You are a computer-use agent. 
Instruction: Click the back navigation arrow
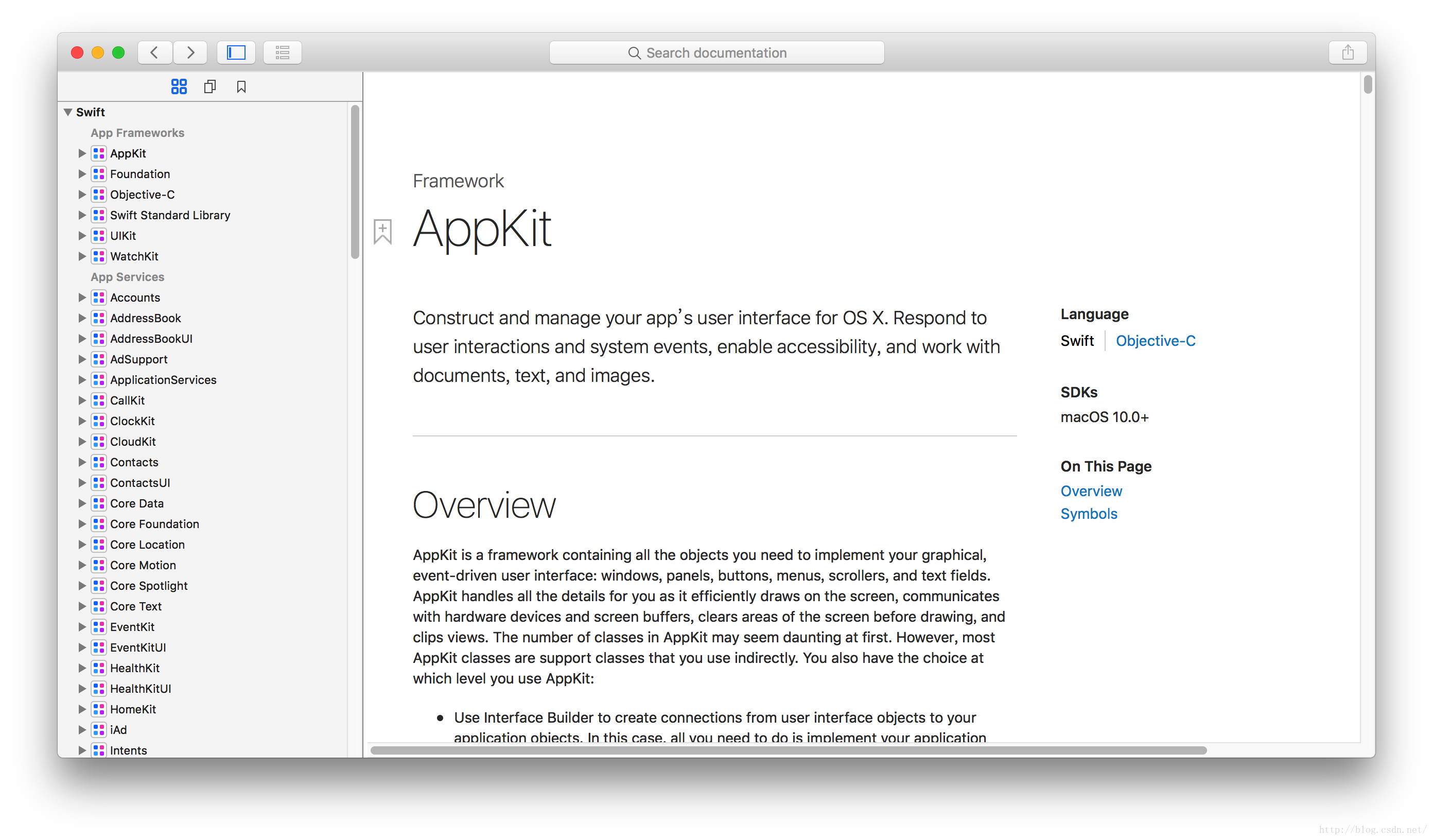click(x=154, y=52)
